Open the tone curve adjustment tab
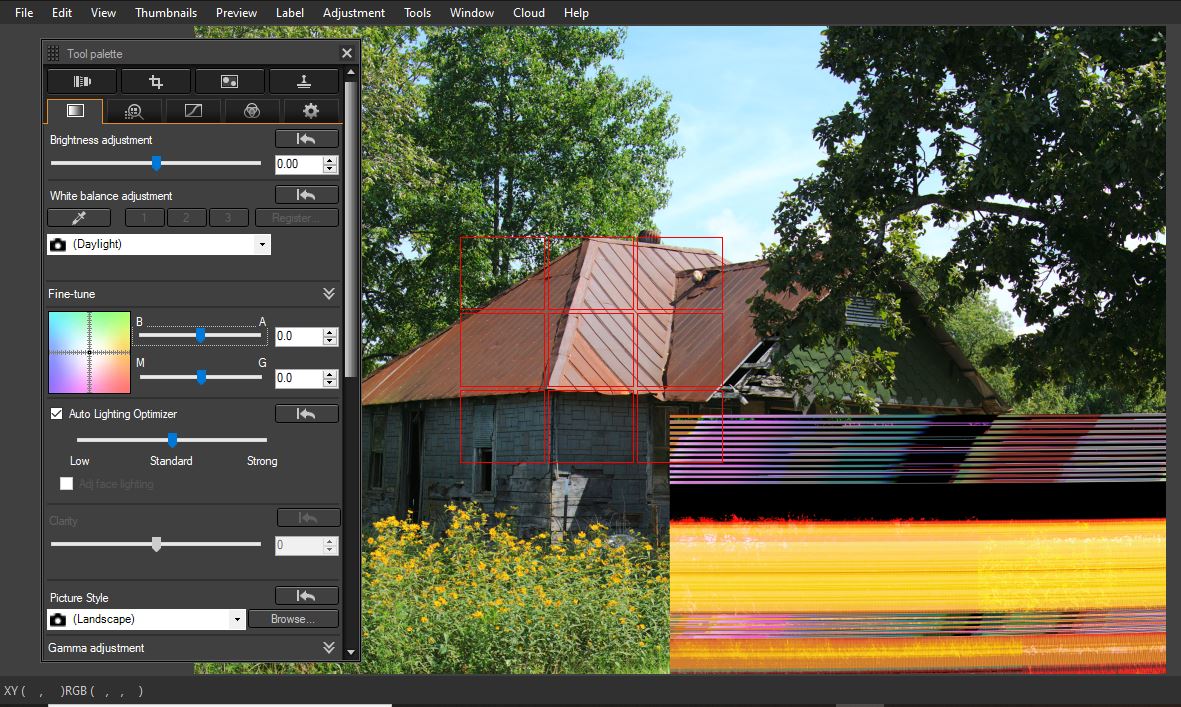The image size is (1181, 707). coord(193,111)
